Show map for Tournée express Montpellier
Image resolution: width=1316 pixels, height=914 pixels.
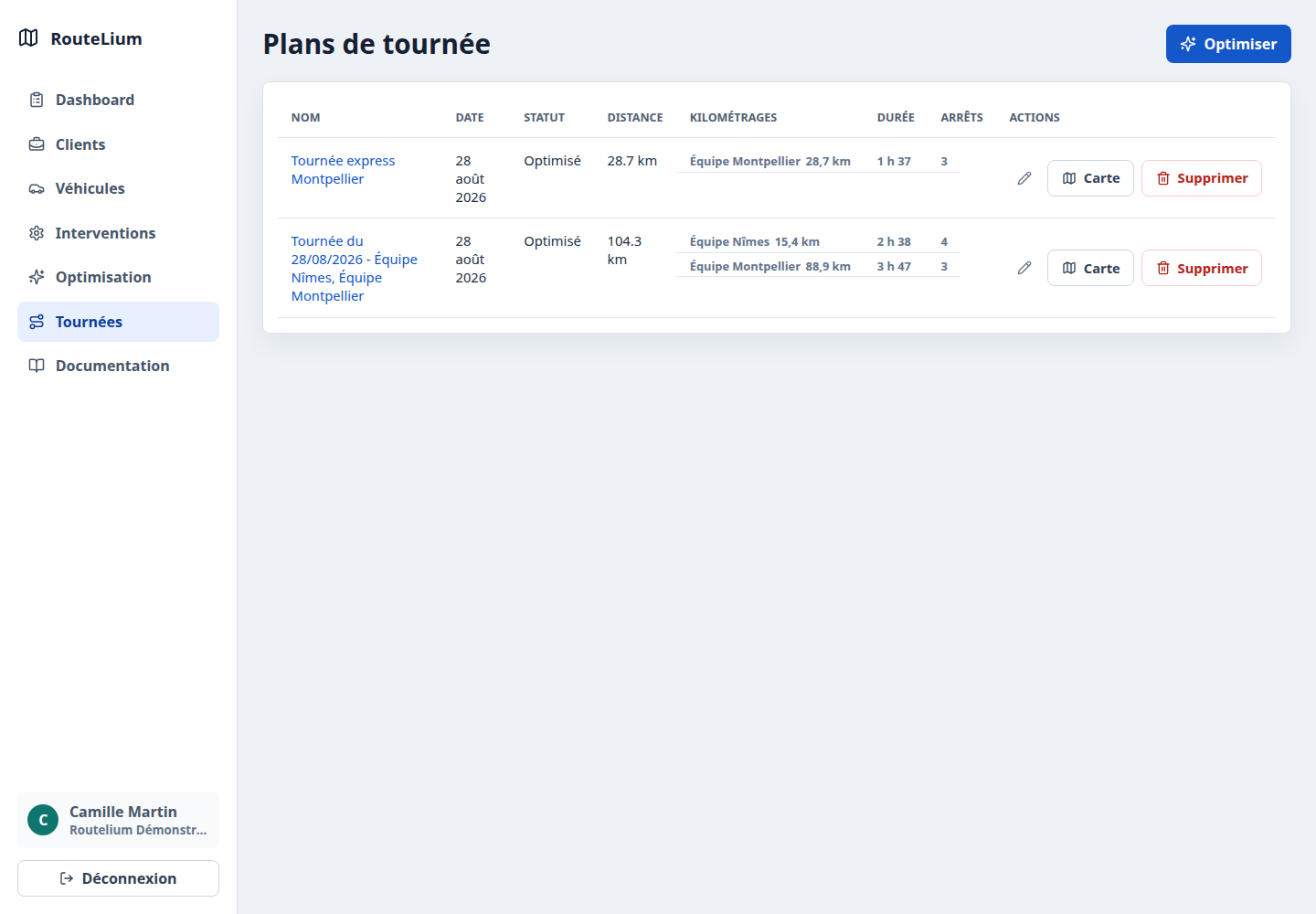click(1090, 178)
